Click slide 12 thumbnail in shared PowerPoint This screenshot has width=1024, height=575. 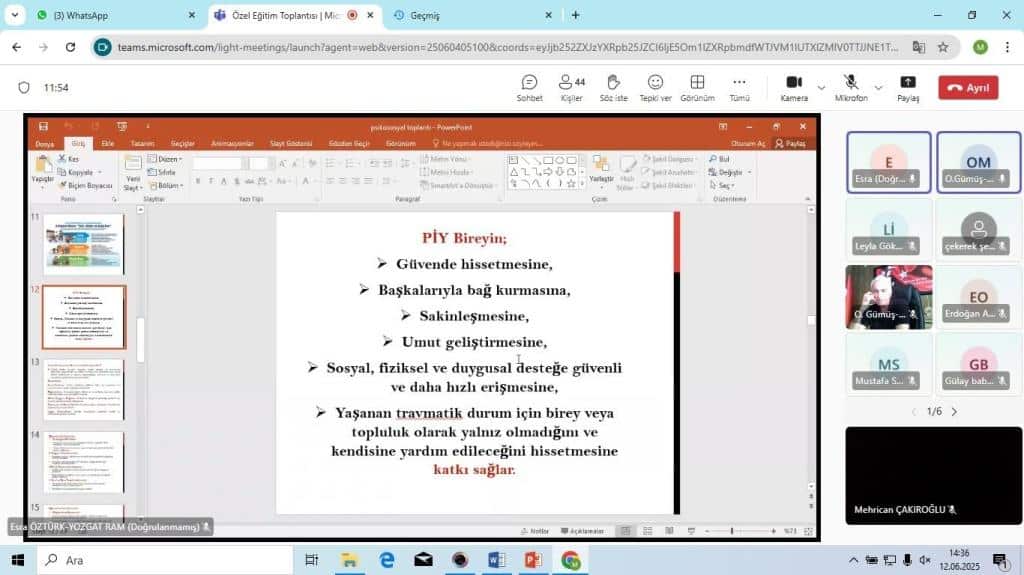click(84, 317)
